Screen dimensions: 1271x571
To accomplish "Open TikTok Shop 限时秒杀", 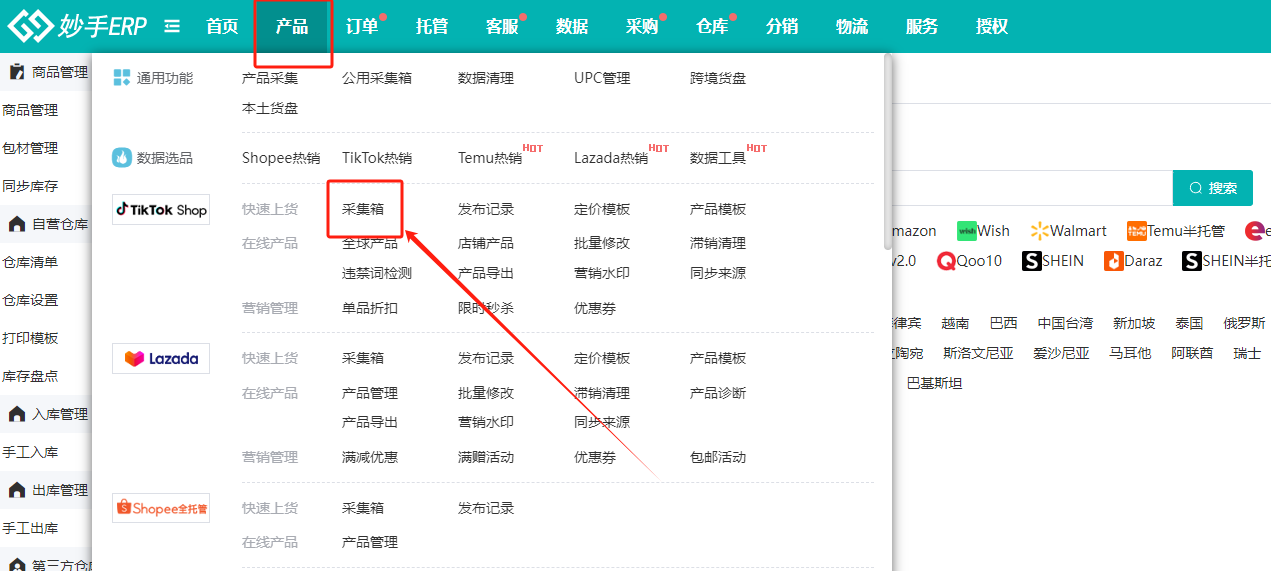I will click(486, 308).
